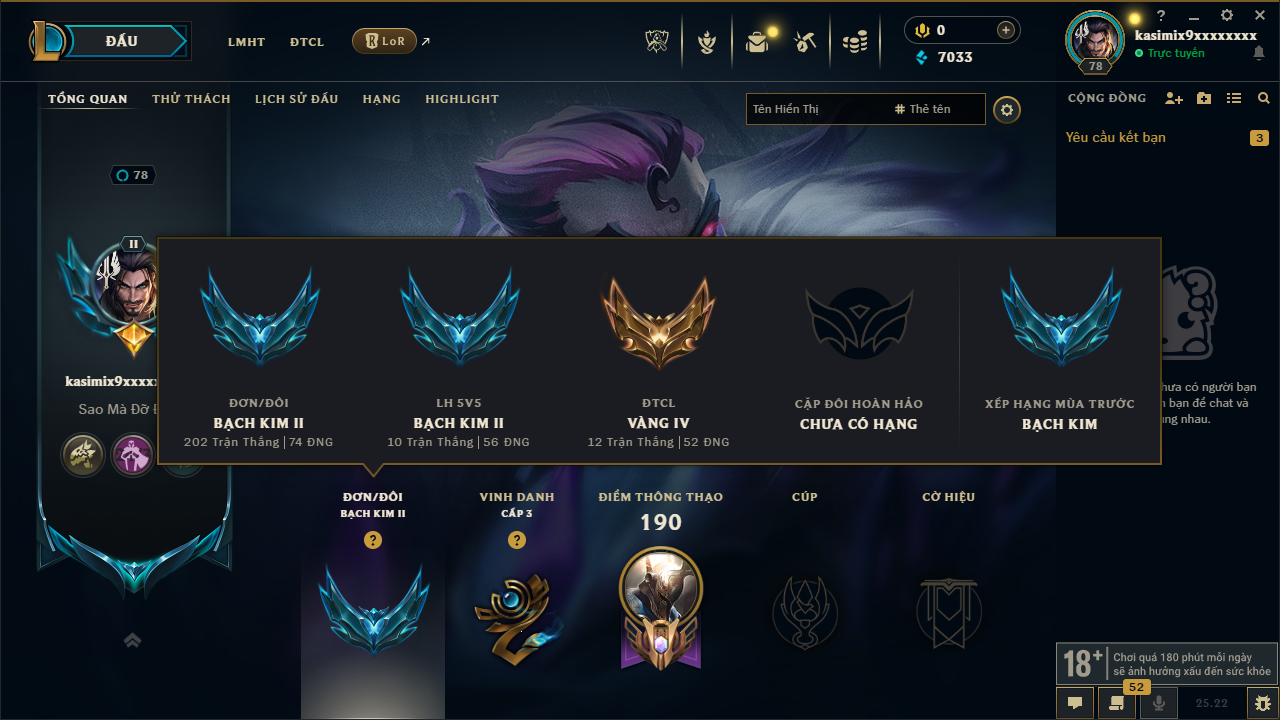The height and width of the screenshot is (720, 1280).
Task: Open the Store coins icon
Action: click(x=854, y=42)
